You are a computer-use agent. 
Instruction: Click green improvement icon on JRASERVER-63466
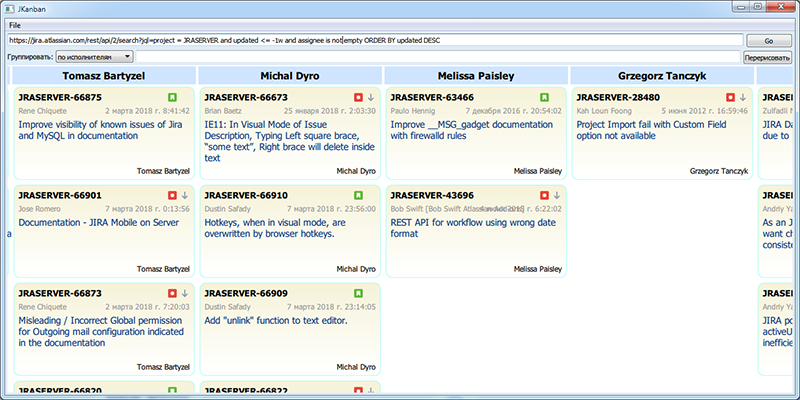[544, 97]
